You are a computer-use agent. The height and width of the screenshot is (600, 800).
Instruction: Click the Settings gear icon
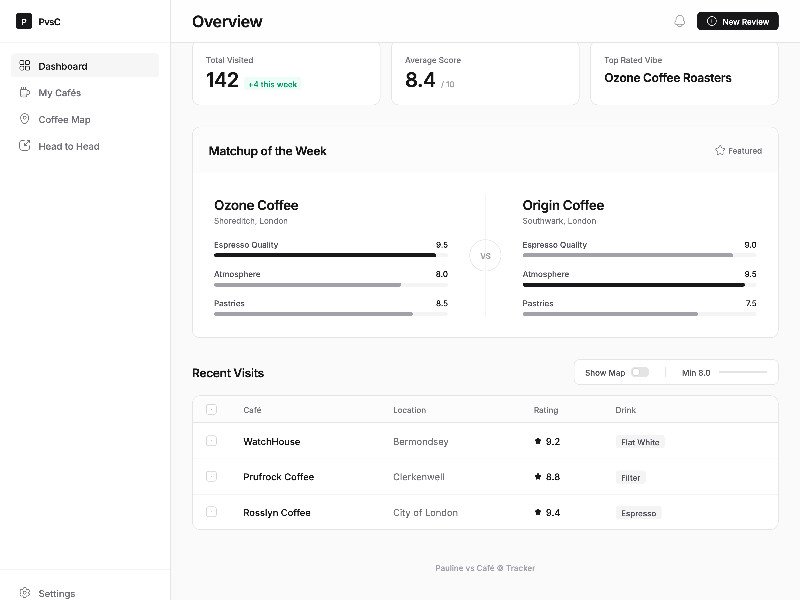25,593
